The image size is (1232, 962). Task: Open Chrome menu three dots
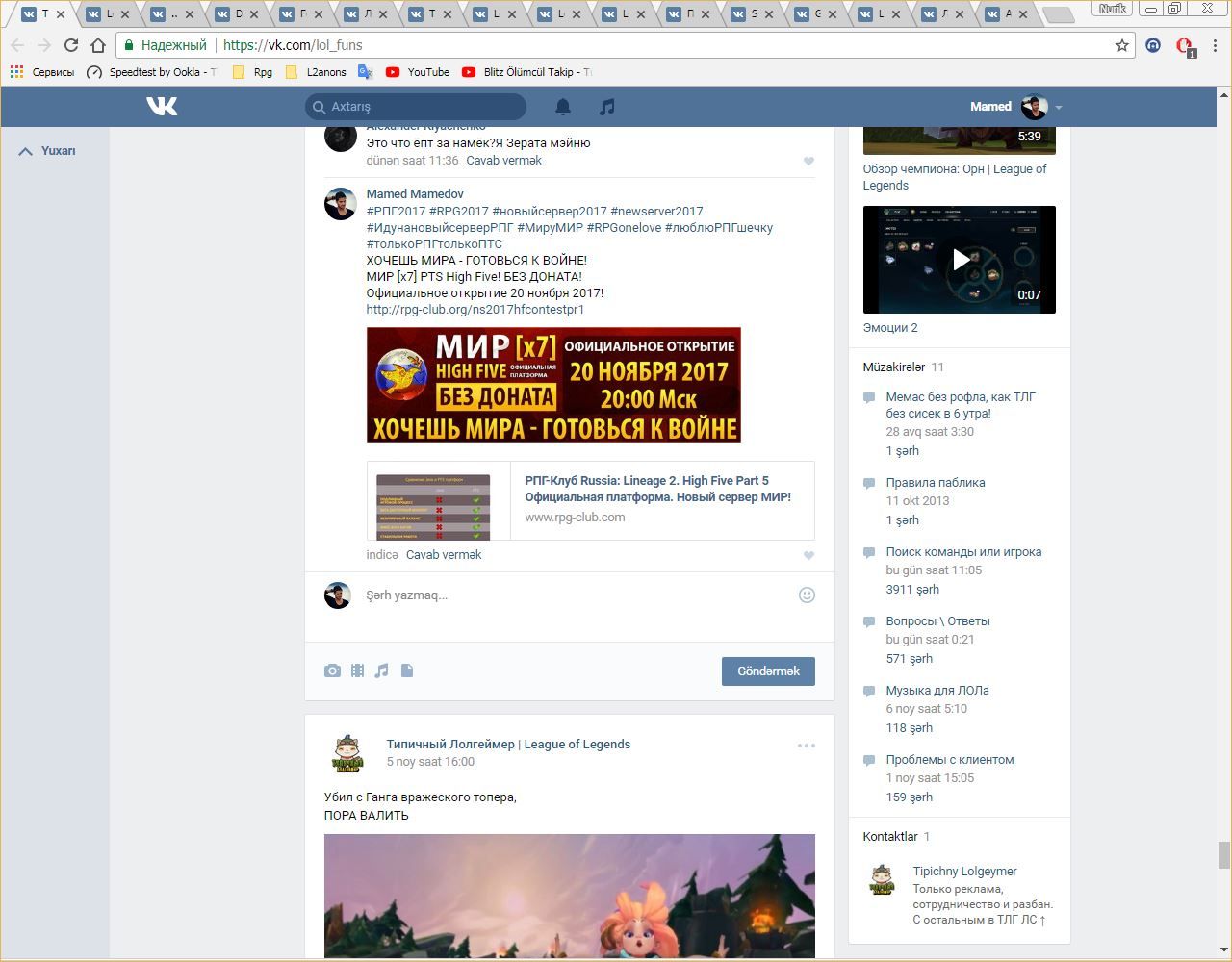[1216, 45]
